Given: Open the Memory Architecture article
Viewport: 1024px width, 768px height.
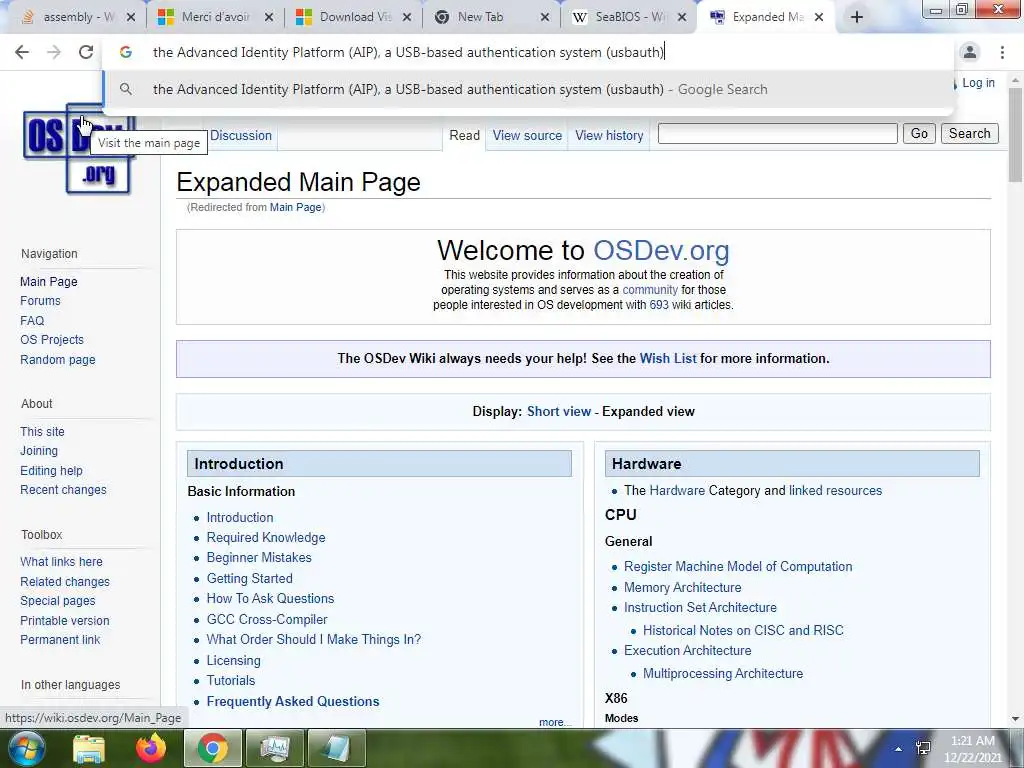Looking at the screenshot, I should click(682, 588).
